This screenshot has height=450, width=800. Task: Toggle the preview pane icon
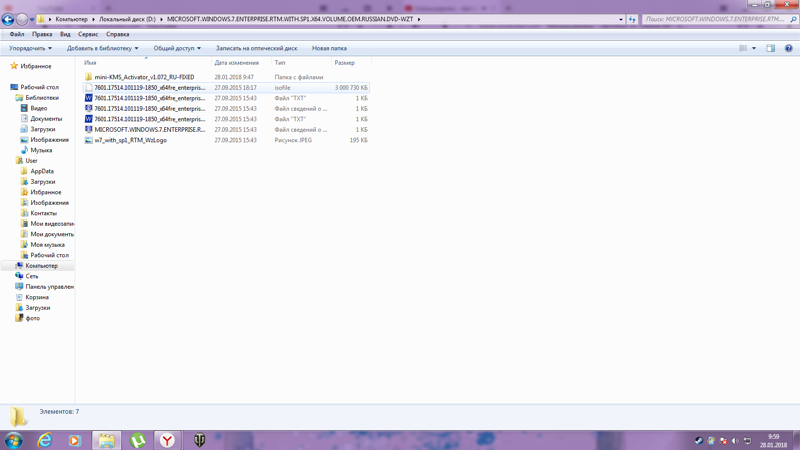(x=770, y=48)
